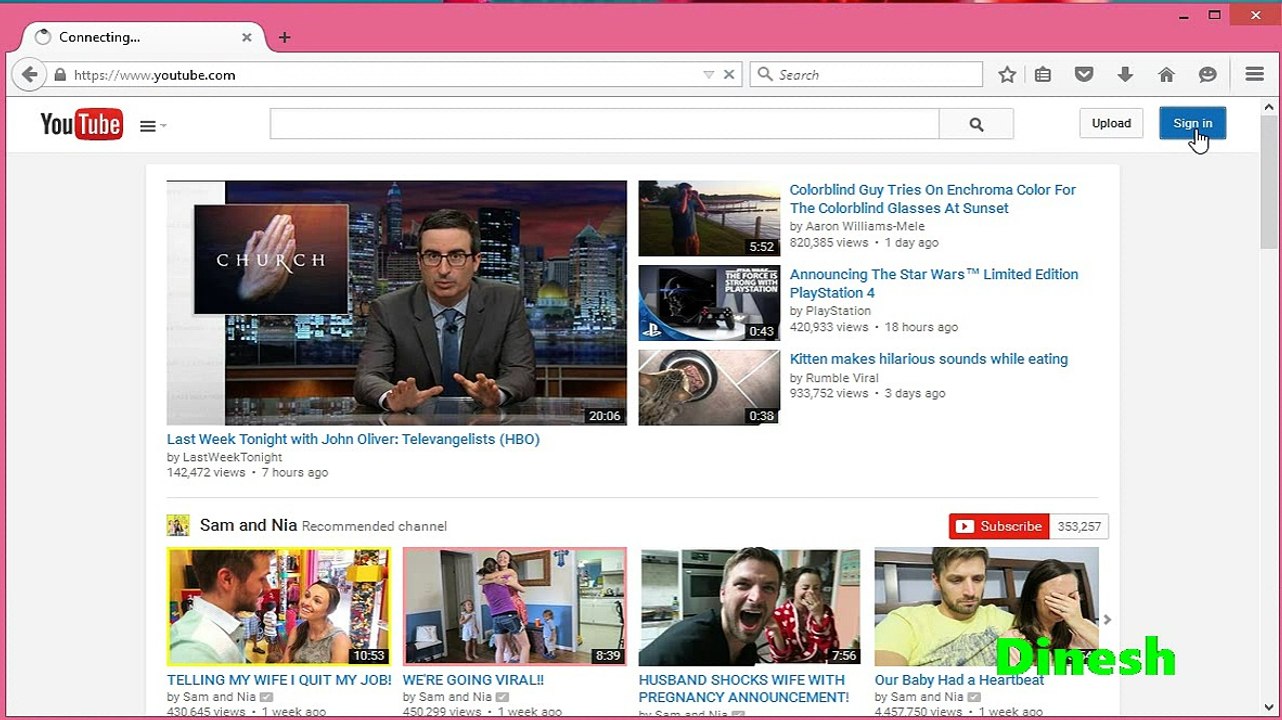
Task: Open Sam and Nia channel title
Action: click(x=248, y=525)
